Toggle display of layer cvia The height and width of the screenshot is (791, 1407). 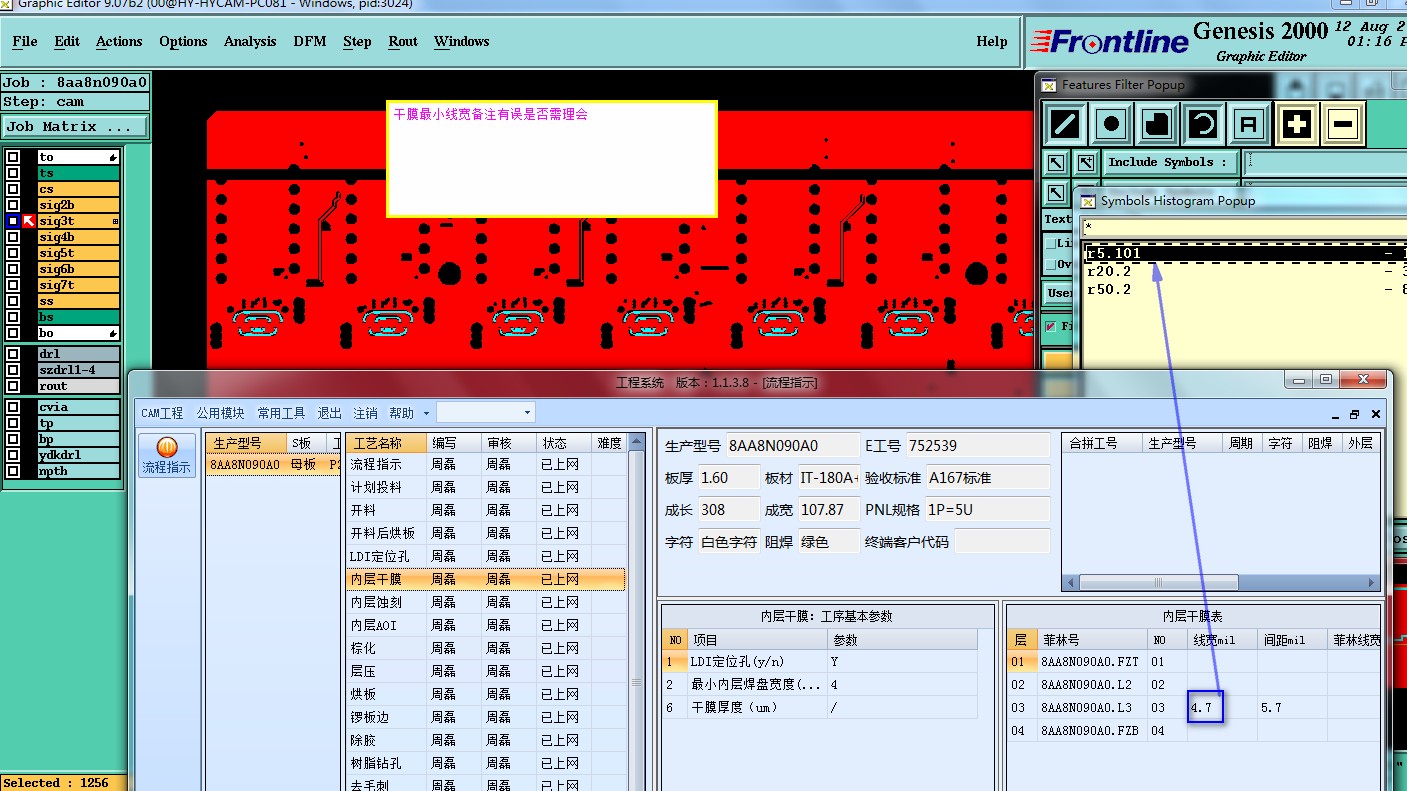(13, 407)
